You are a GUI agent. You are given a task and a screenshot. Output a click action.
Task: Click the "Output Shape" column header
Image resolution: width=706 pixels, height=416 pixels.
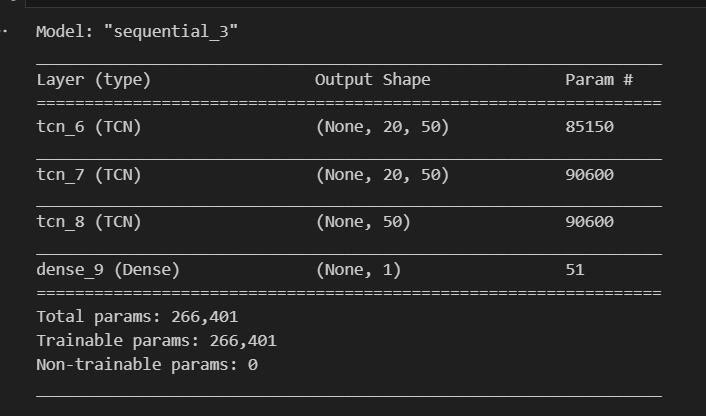point(372,80)
